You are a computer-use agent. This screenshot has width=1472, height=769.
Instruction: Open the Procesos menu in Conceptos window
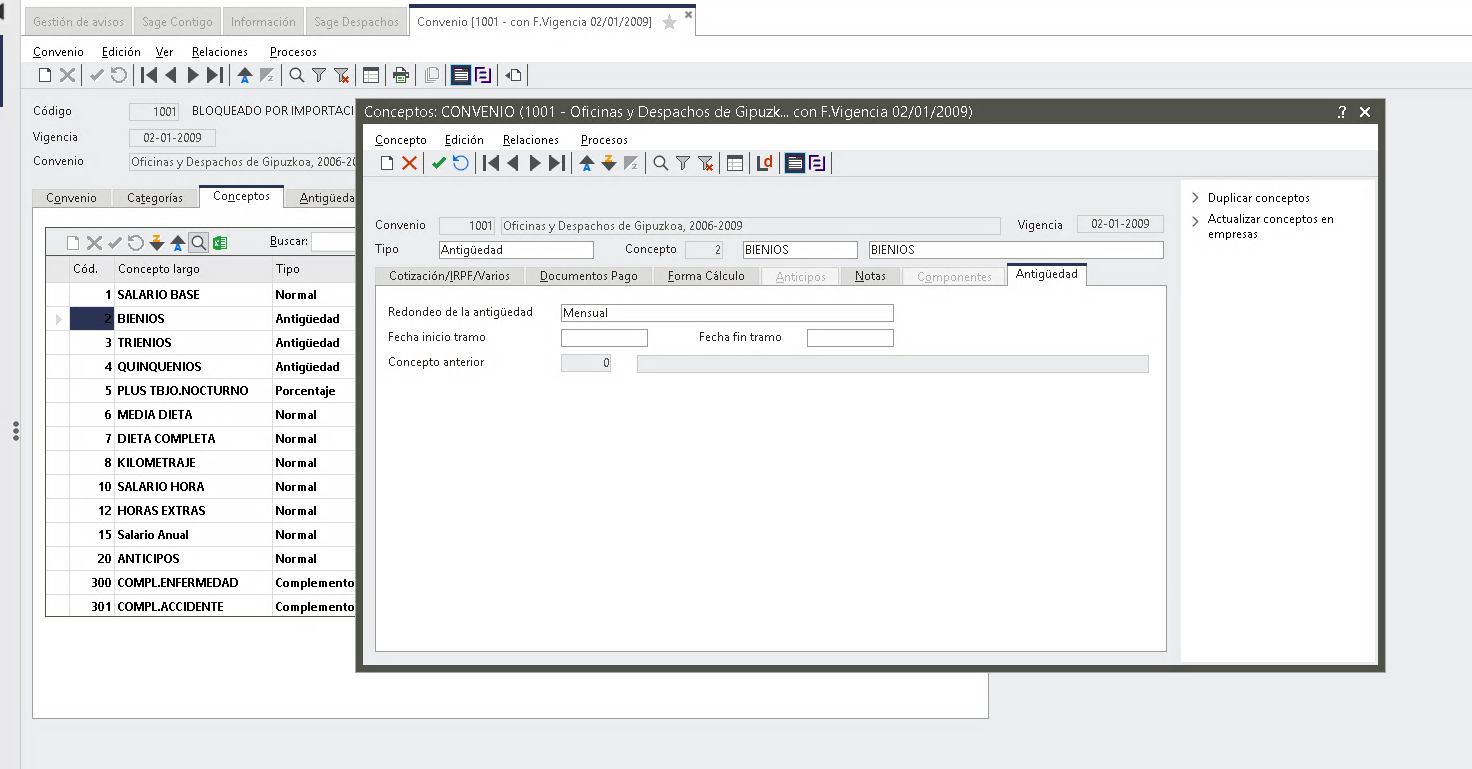point(604,140)
